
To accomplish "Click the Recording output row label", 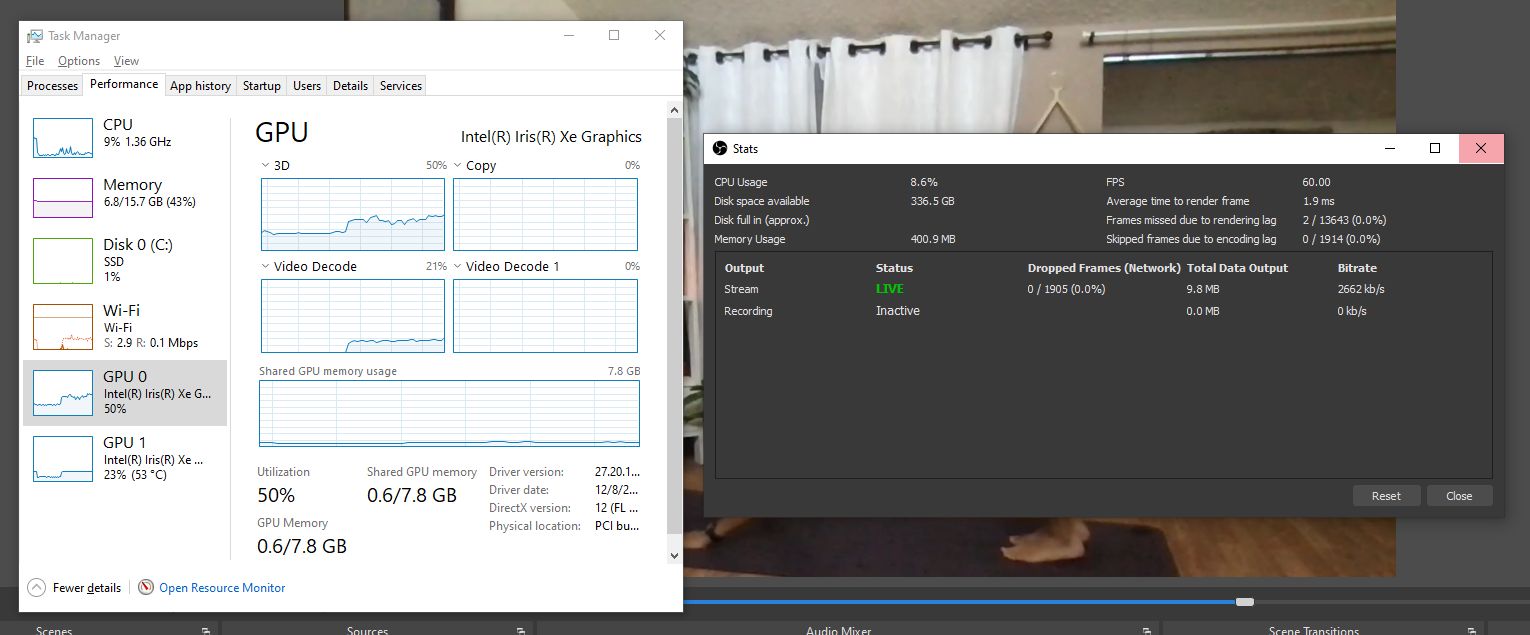I will [748, 311].
